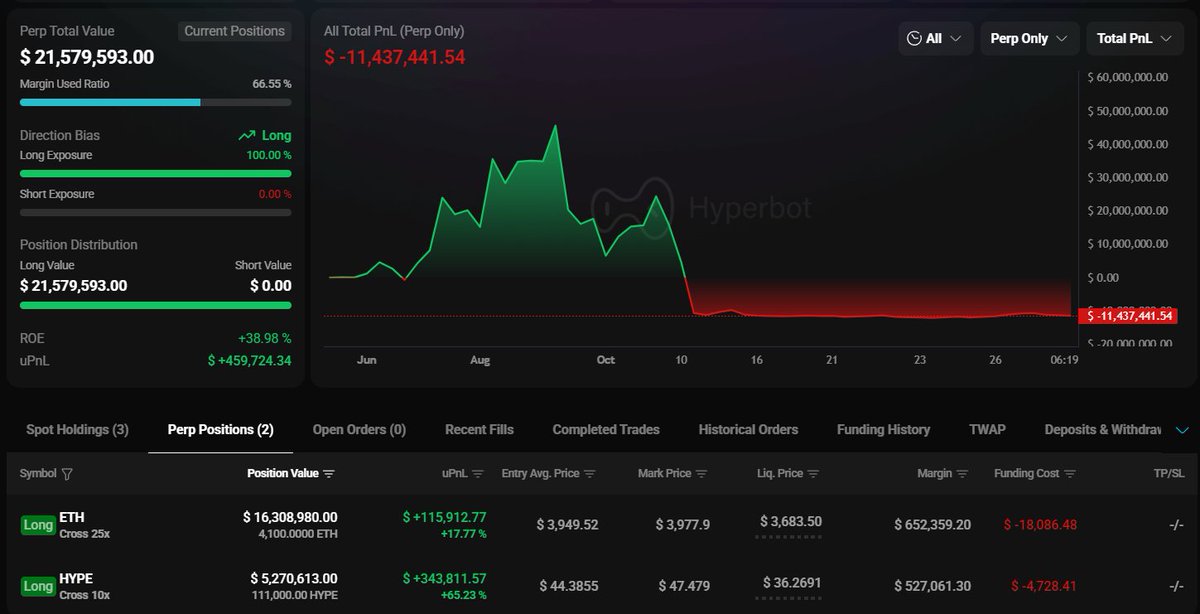This screenshot has width=1200, height=614.
Task: Click ETH funding cost $ -18,086.48
Action: [x=1040, y=524]
